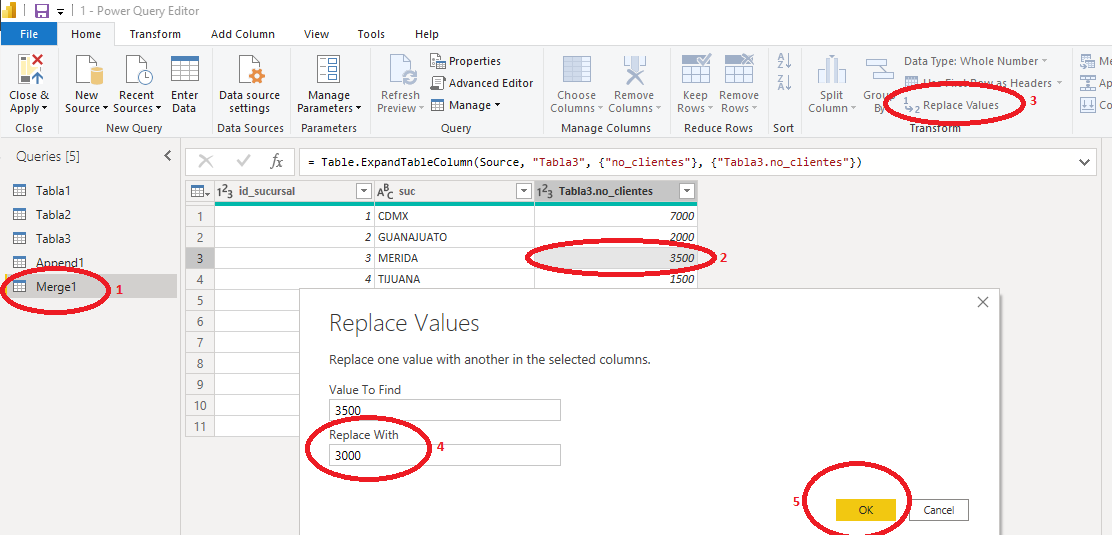Switch to the Transform tab
This screenshot has width=1112, height=535.
tap(155, 34)
